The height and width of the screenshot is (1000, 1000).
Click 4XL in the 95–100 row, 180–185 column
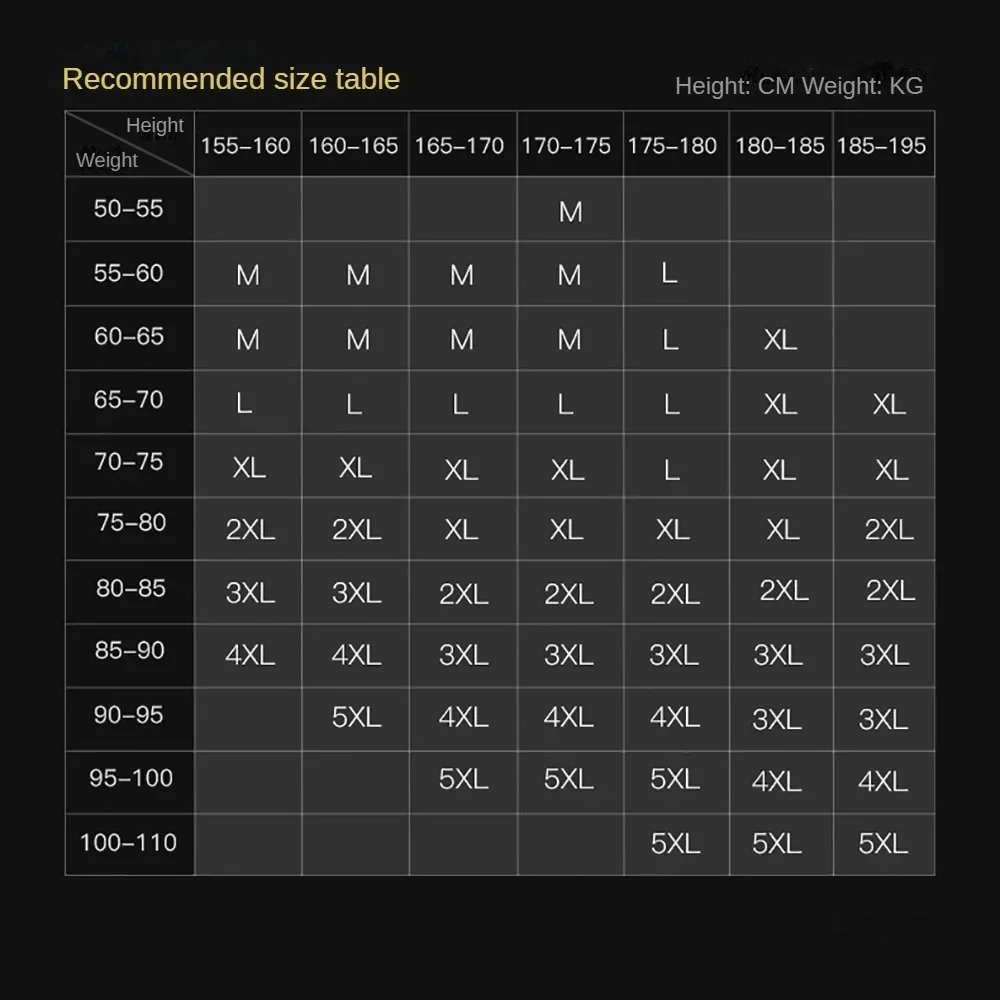tap(777, 781)
